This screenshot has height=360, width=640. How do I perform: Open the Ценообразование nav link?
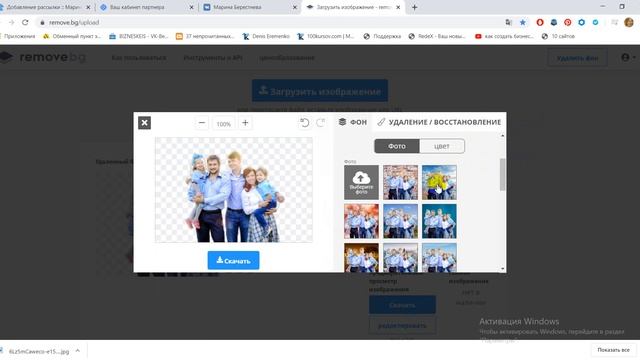(287, 58)
